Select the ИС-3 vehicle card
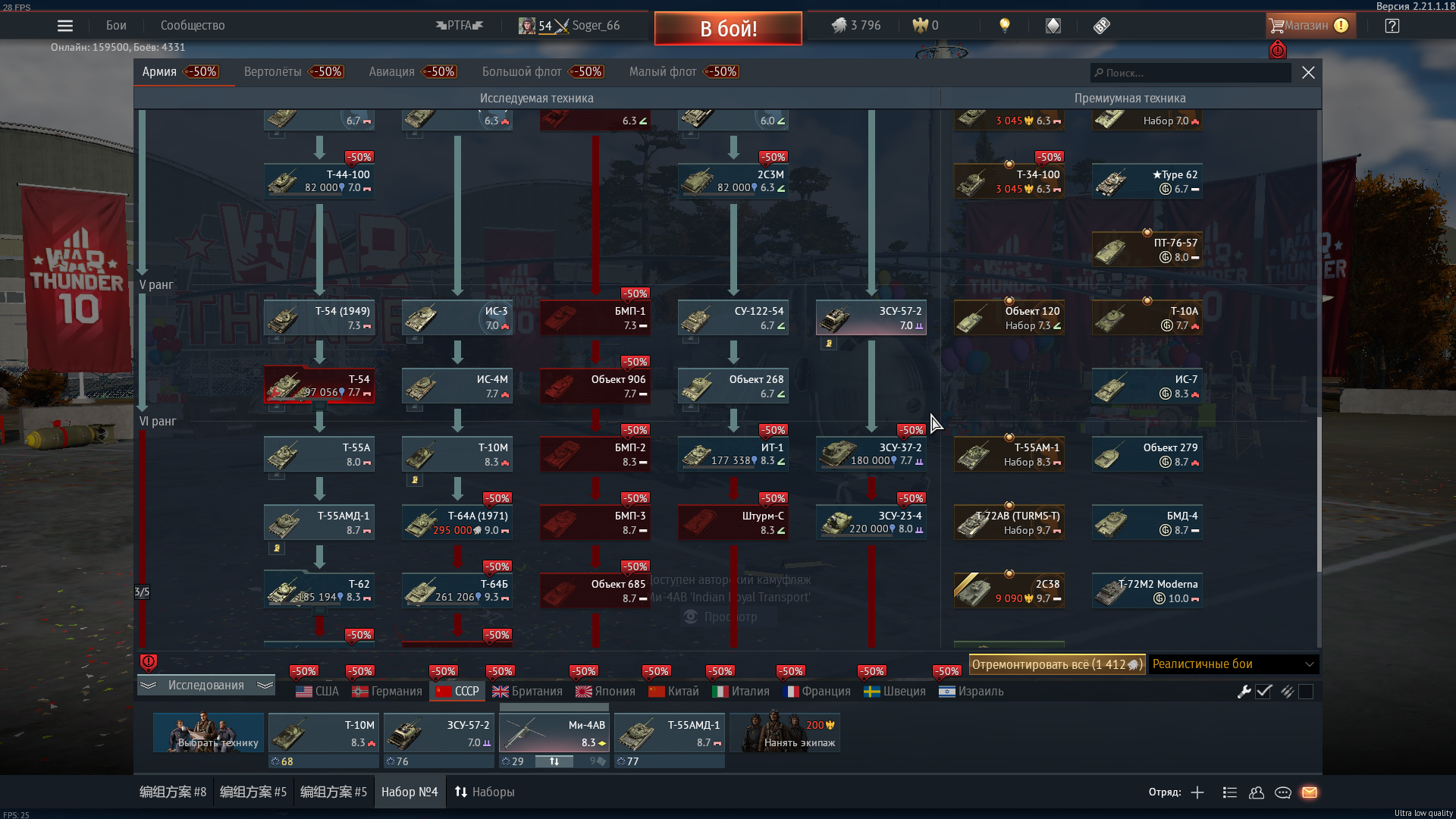 coord(457,318)
